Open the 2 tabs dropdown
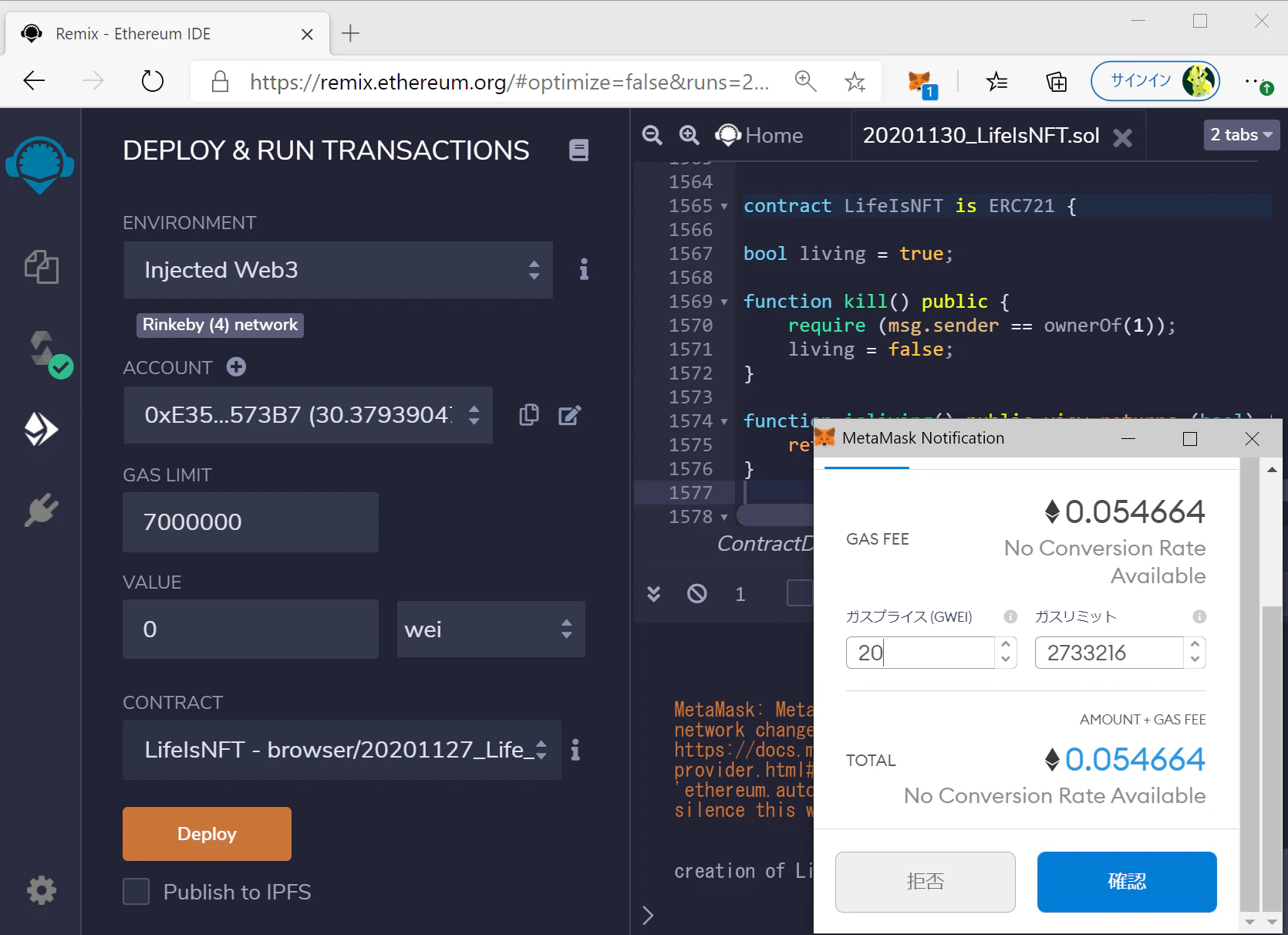Viewport: 1288px width, 935px height. 1242,135
